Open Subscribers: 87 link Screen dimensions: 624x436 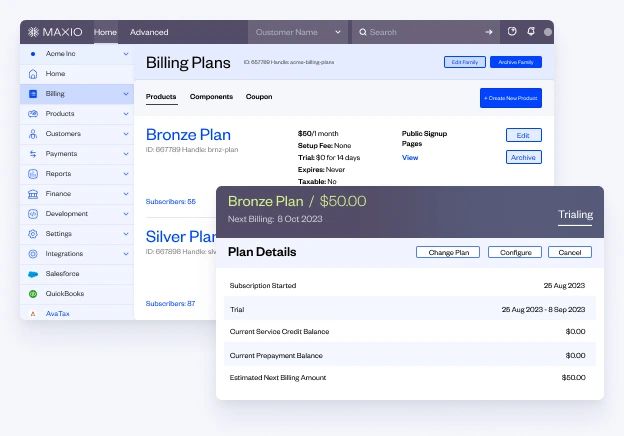pos(170,304)
